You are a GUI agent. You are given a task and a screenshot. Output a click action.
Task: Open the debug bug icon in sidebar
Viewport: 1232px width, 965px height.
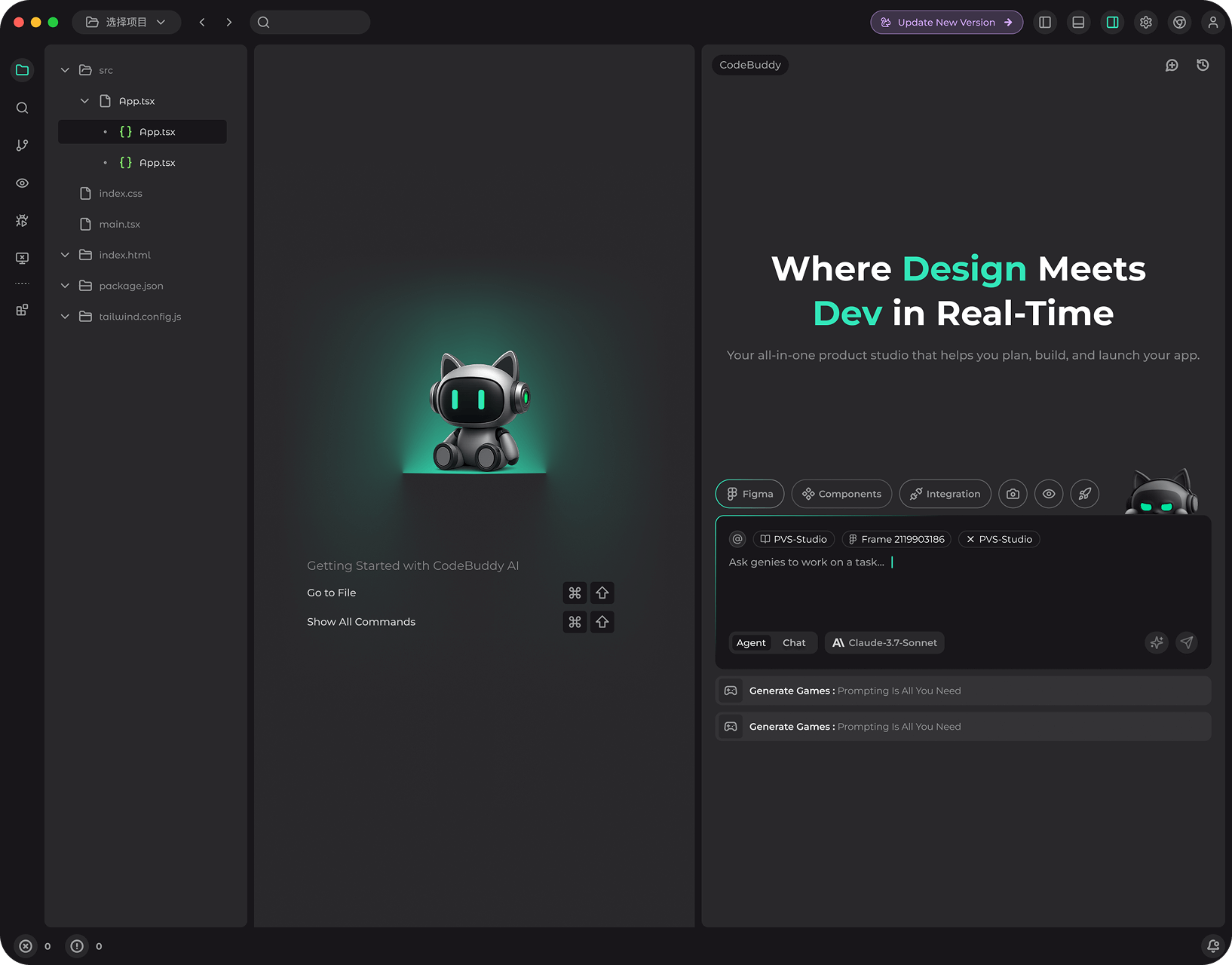click(x=23, y=221)
